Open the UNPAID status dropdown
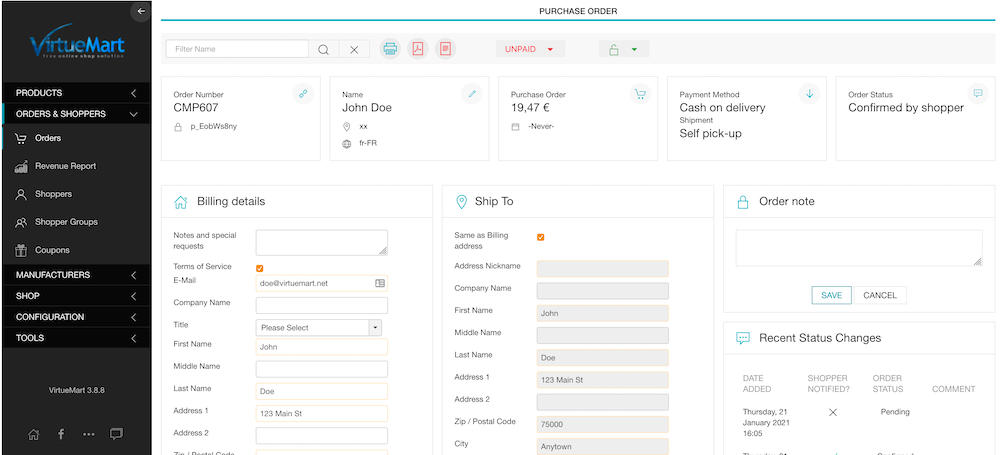The image size is (1000, 455). (x=530, y=49)
